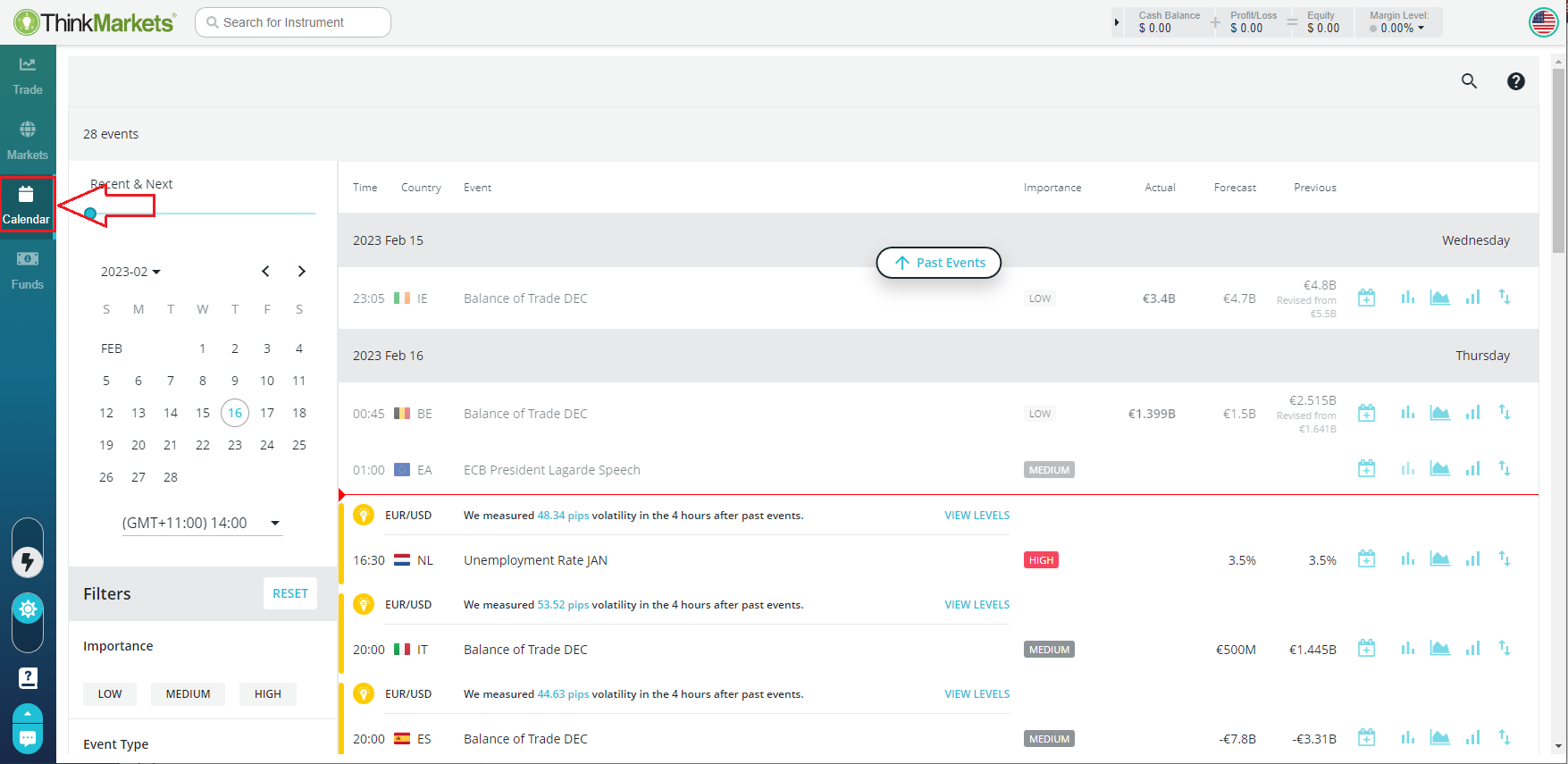The height and width of the screenshot is (764, 1568).
Task: Open the Calendar section in sidebar
Action: [27, 205]
